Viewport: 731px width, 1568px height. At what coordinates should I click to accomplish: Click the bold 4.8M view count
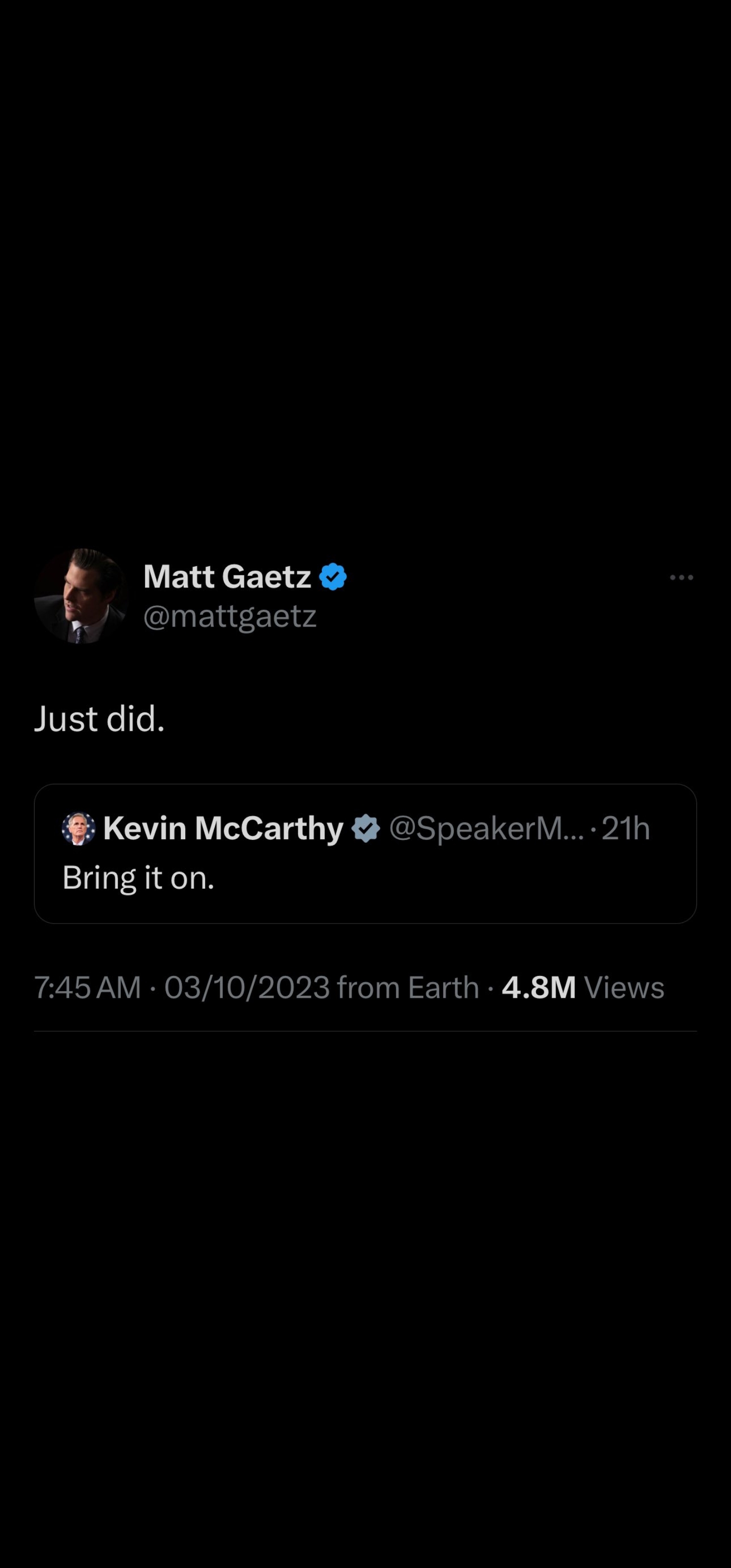click(x=539, y=987)
